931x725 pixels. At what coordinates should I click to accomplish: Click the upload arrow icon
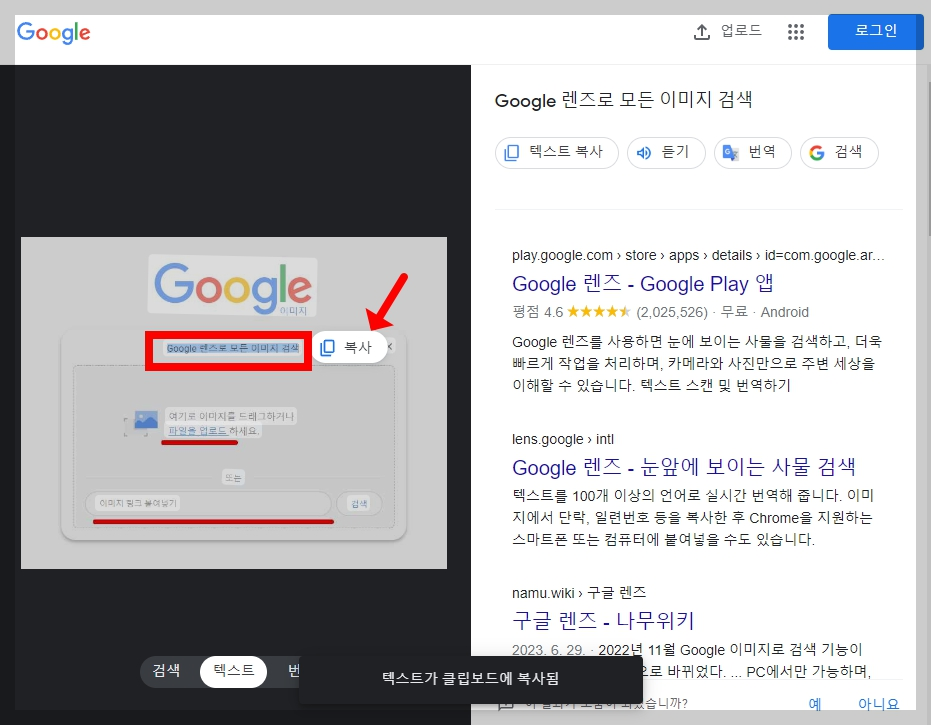coord(701,31)
